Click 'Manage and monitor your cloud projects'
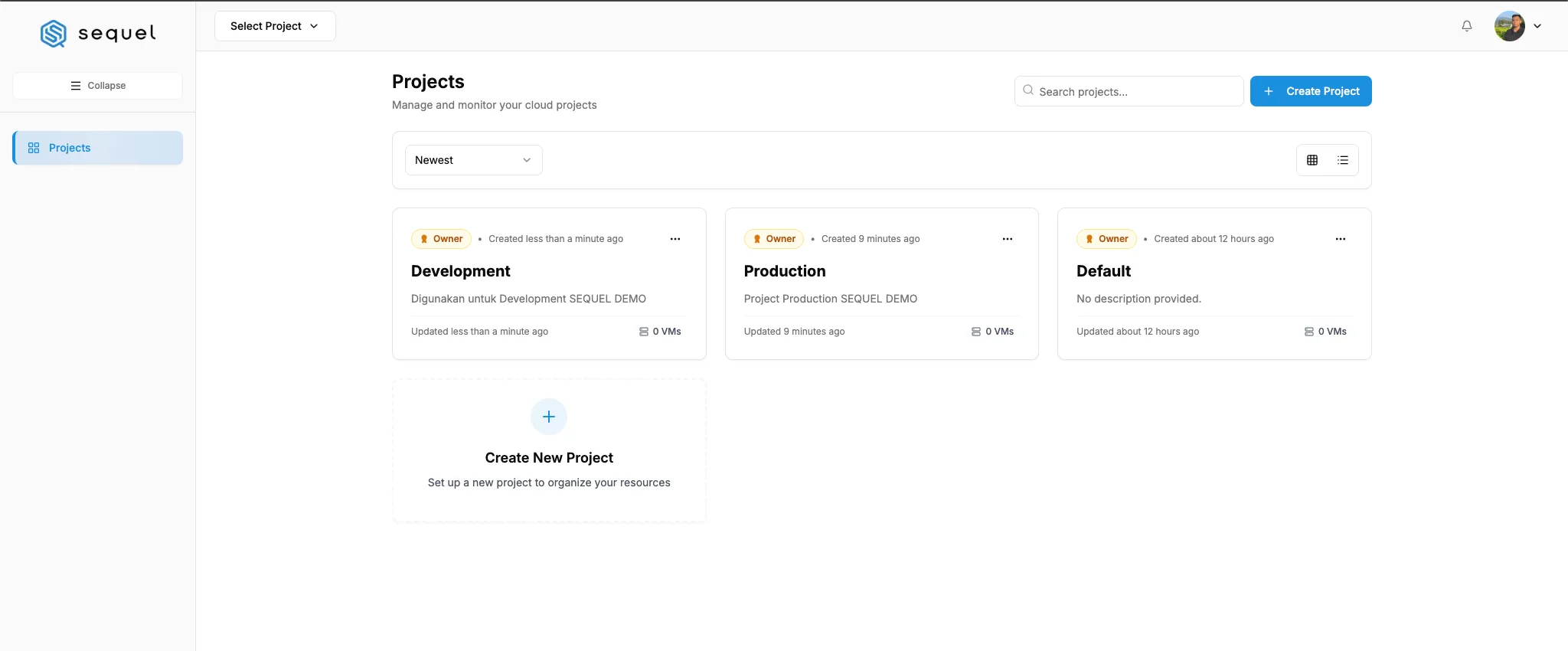The height and width of the screenshot is (651, 1568). pos(495,105)
